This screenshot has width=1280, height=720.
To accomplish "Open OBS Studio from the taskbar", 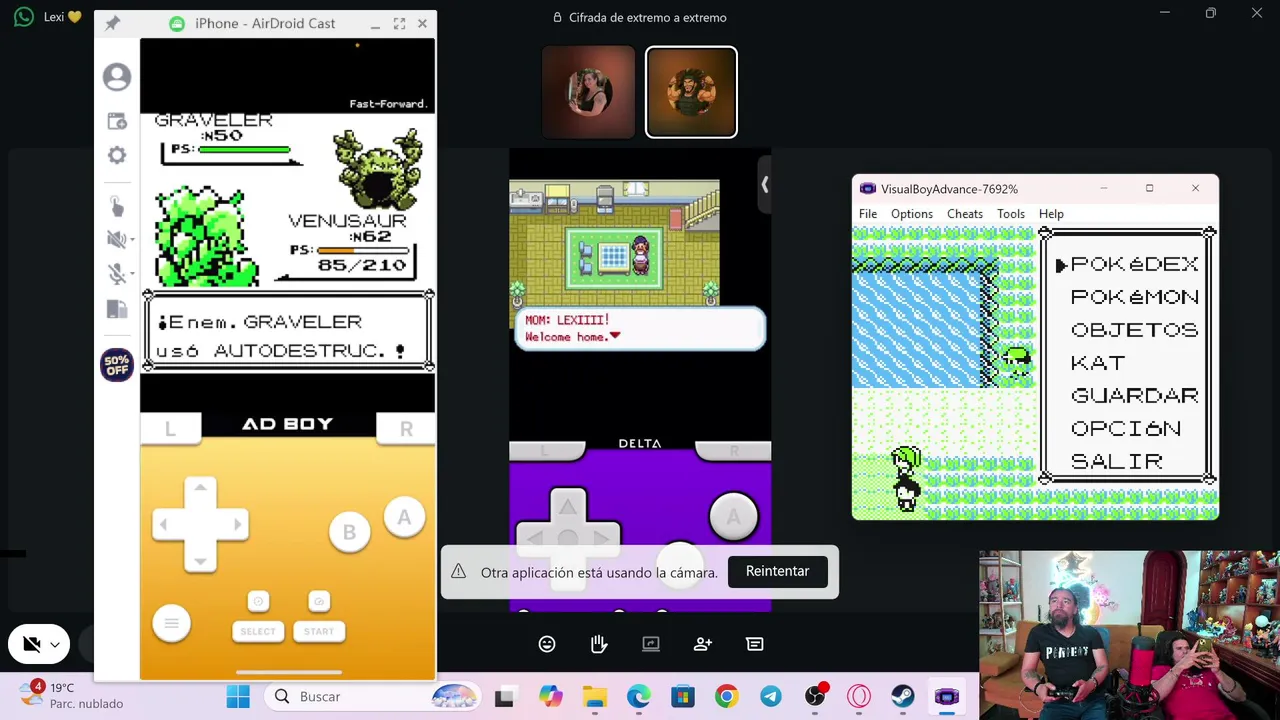I will coord(815,697).
